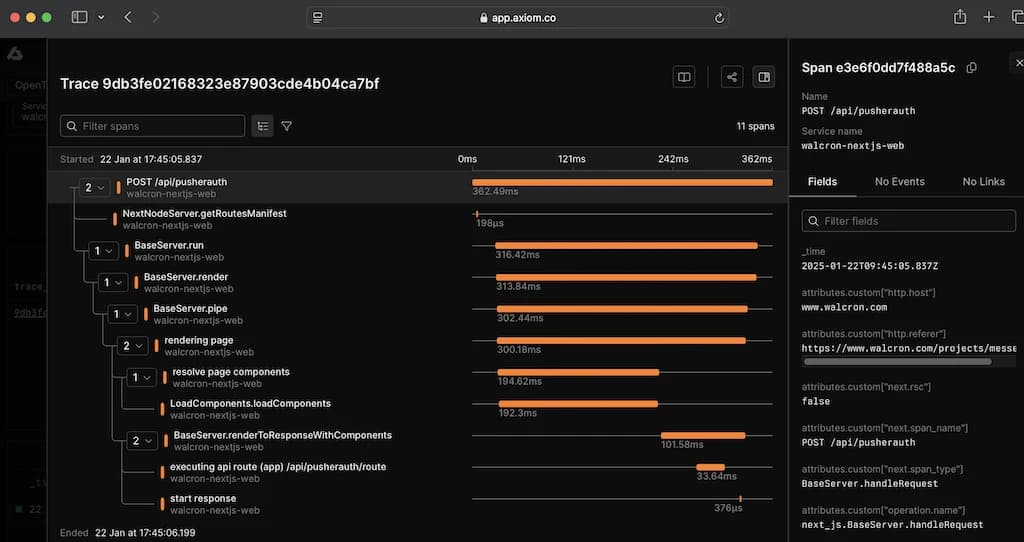Collapse the POST /api/pusherauth root span
Screen dimensions: 1024x542
(x=95, y=188)
